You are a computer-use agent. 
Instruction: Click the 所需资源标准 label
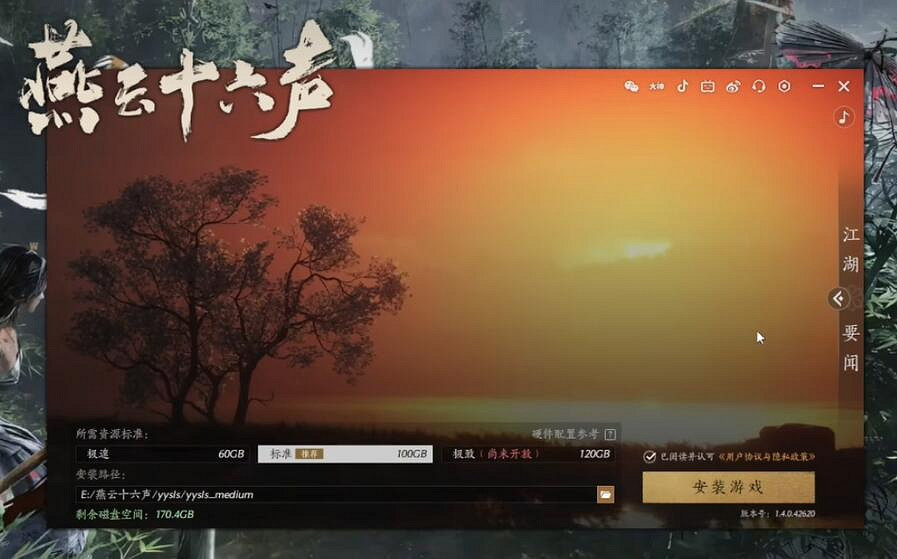click(x=112, y=434)
